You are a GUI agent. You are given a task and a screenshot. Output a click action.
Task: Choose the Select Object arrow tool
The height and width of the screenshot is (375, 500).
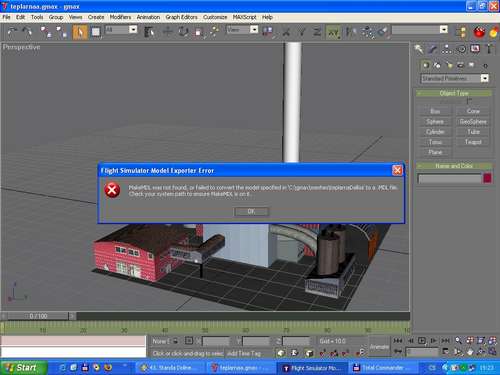pyautogui.click(x=80, y=32)
